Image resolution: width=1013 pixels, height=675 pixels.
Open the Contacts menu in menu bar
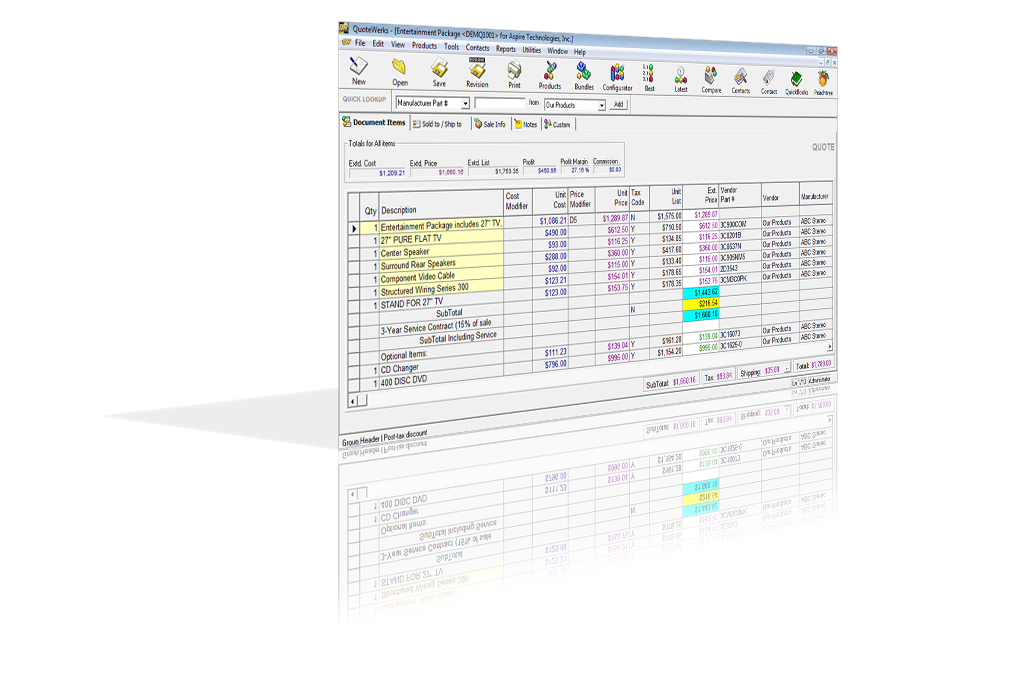coord(477,48)
